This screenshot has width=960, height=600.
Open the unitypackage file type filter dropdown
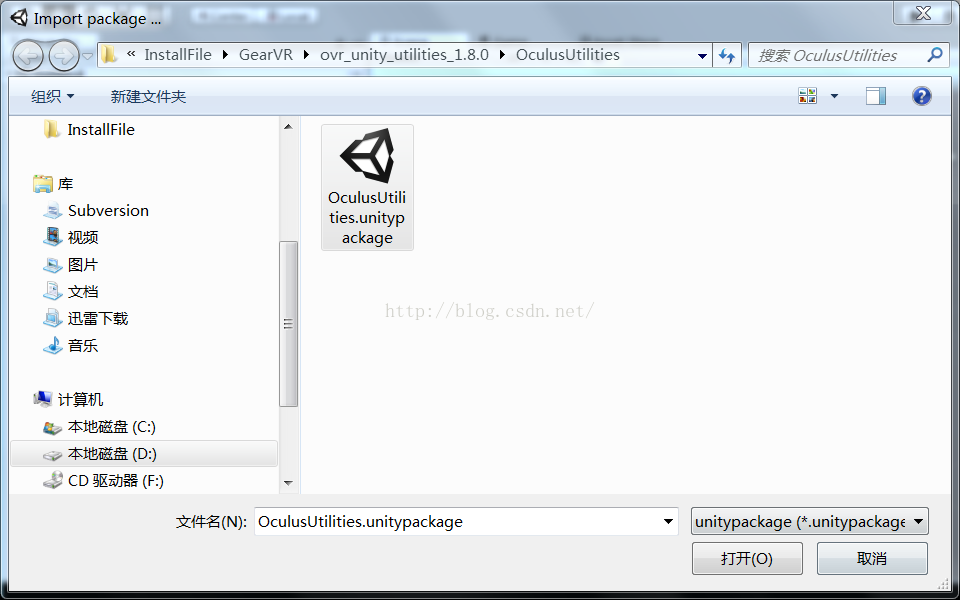coord(809,522)
